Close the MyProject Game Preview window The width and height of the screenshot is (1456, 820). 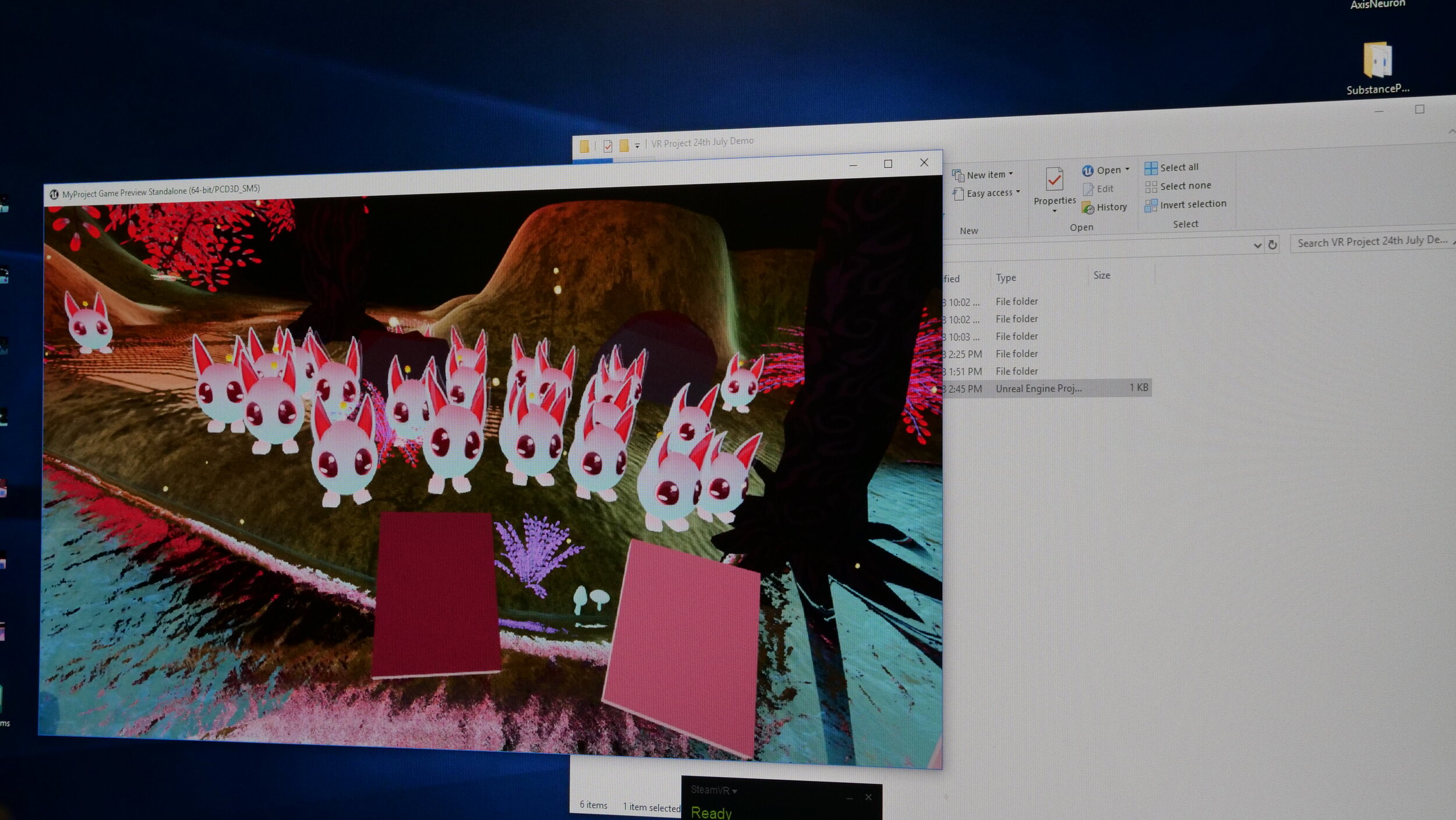tap(924, 162)
